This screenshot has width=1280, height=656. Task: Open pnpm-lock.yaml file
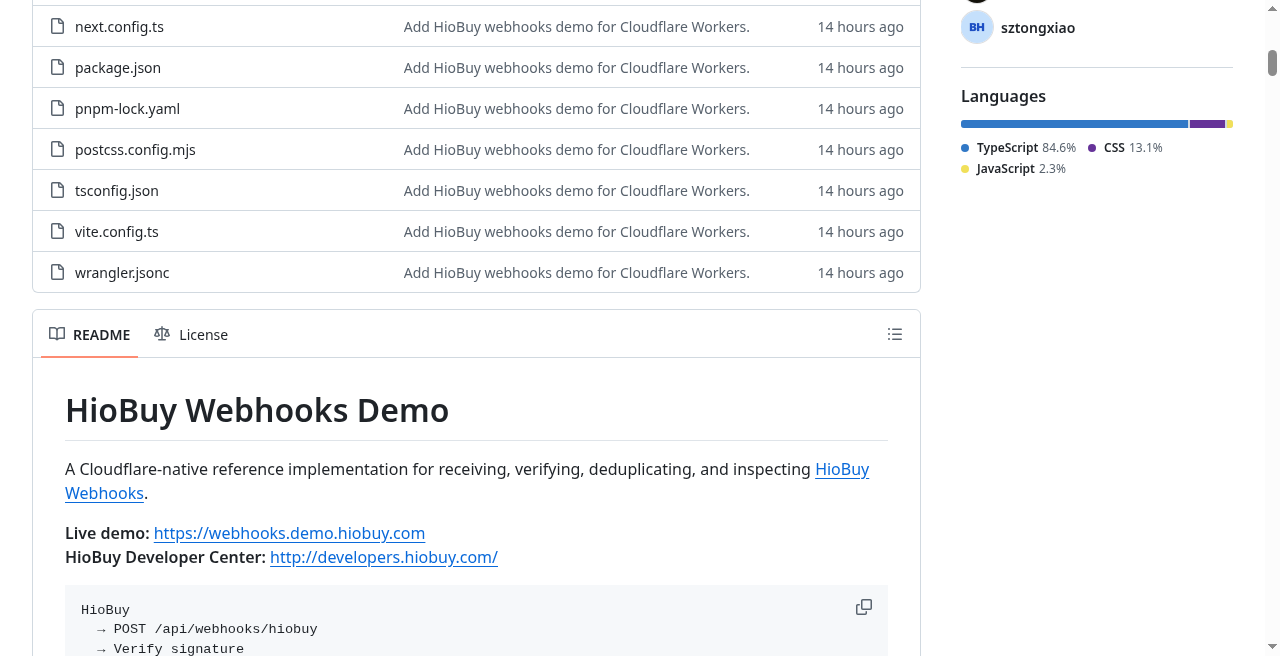[127, 109]
